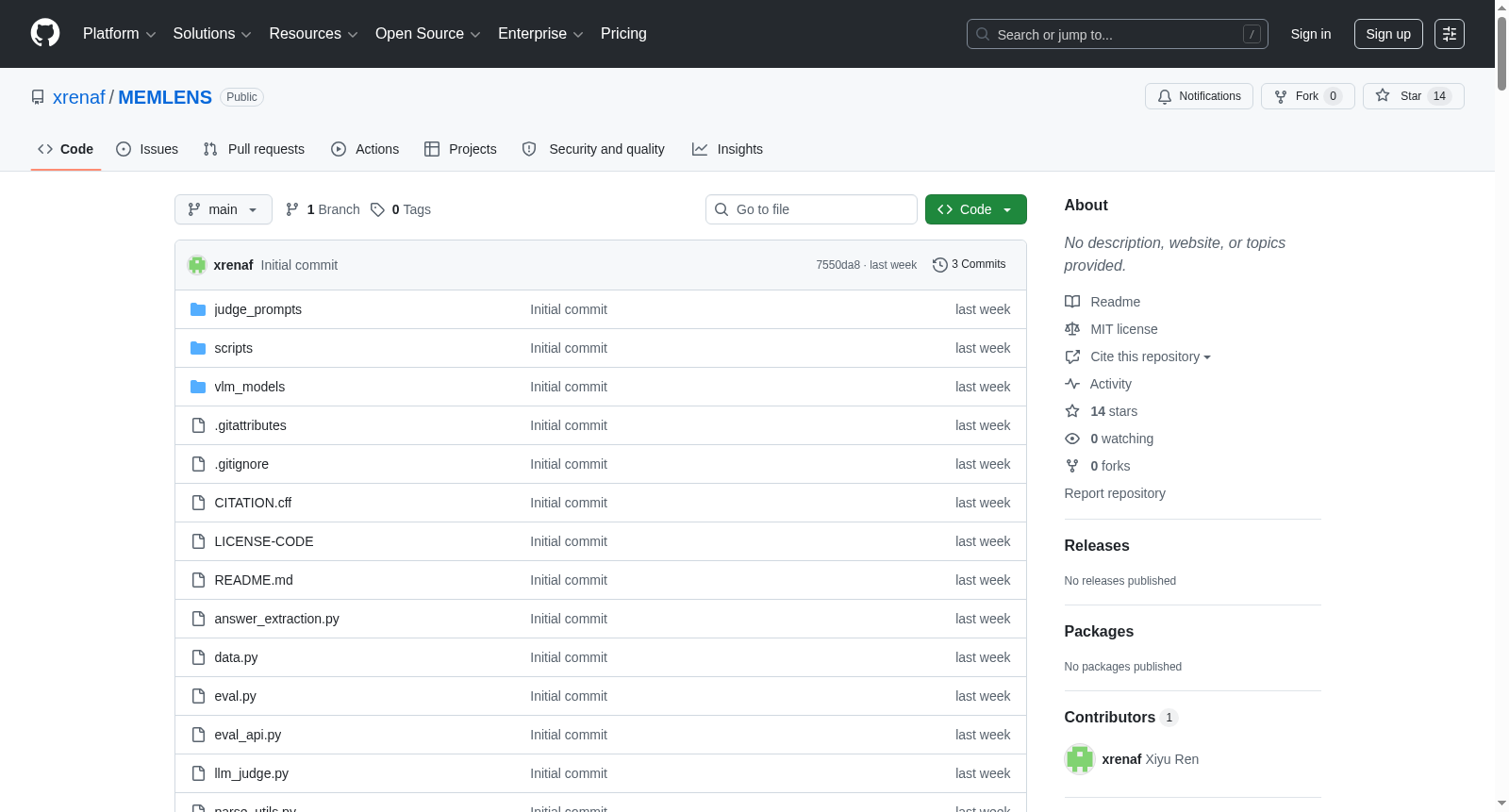1509x812 pixels.
Task: Open the GitHub homepage logo
Action: click(x=45, y=34)
